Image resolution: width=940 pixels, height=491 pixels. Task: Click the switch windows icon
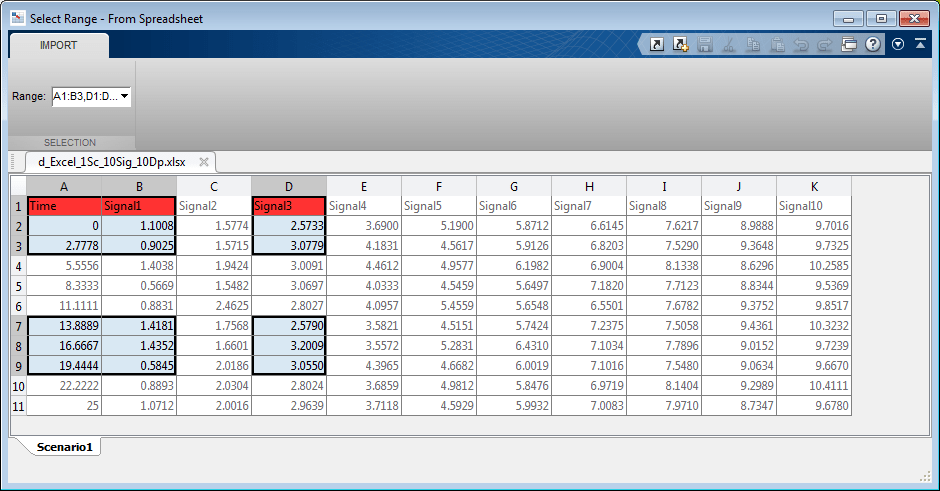pos(849,44)
